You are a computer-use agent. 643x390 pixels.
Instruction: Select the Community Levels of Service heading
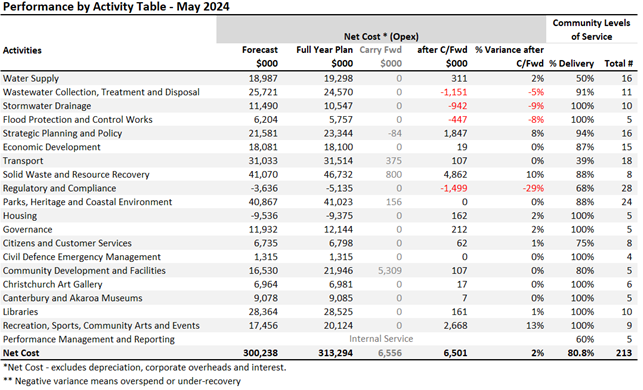click(x=591, y=30)
